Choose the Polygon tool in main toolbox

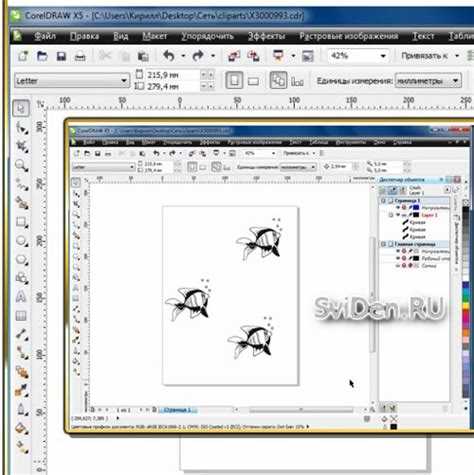point(22,259)
